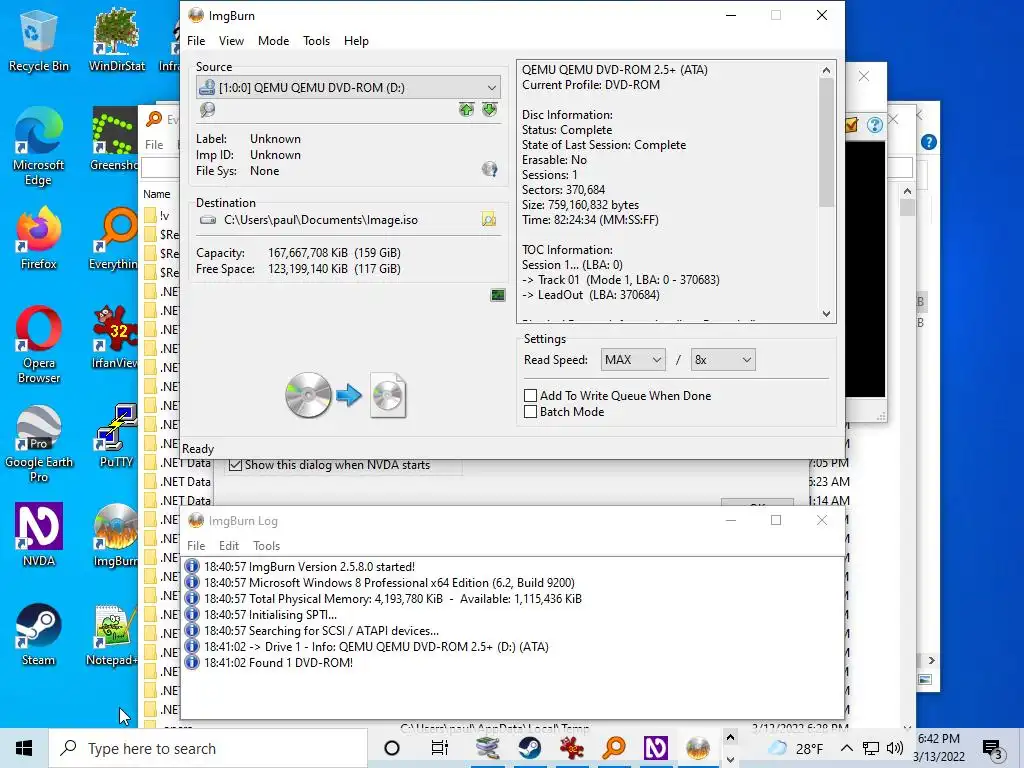Image resolution: width=1024 pixels, height=768 pixels.
Task: Browse for destination file using folder icon
Action: click(x=488, y=219)
